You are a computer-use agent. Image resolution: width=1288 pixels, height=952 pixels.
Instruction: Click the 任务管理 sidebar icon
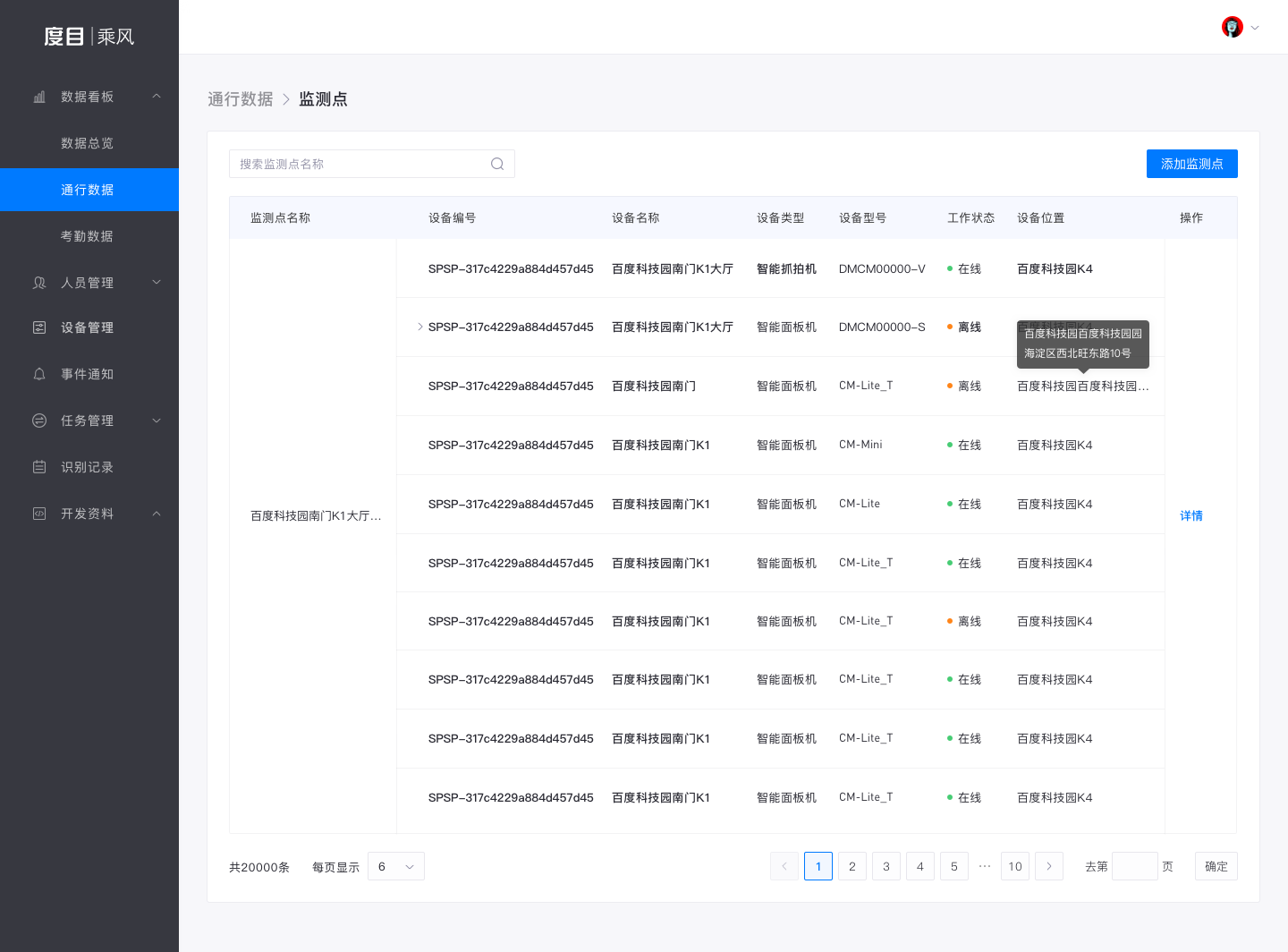tap(39, 421)
